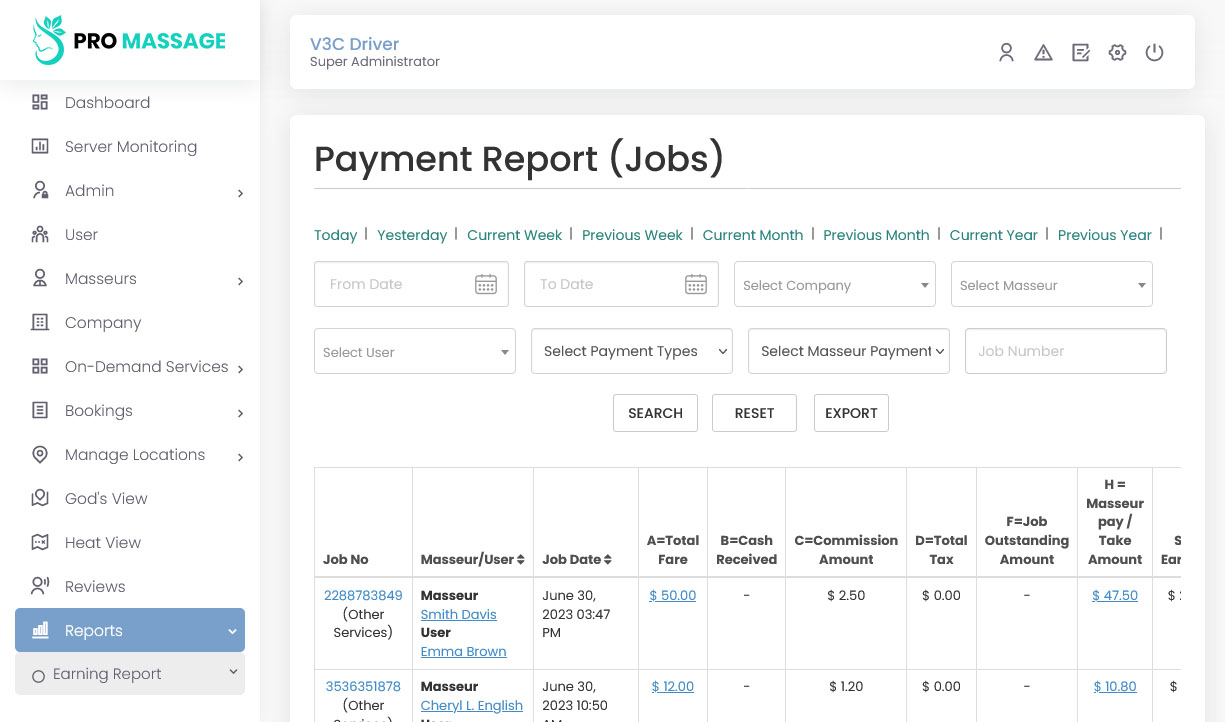Open the alert triangle icon in header
The width and height of the screenshot is (1225, 722).
1043,53
